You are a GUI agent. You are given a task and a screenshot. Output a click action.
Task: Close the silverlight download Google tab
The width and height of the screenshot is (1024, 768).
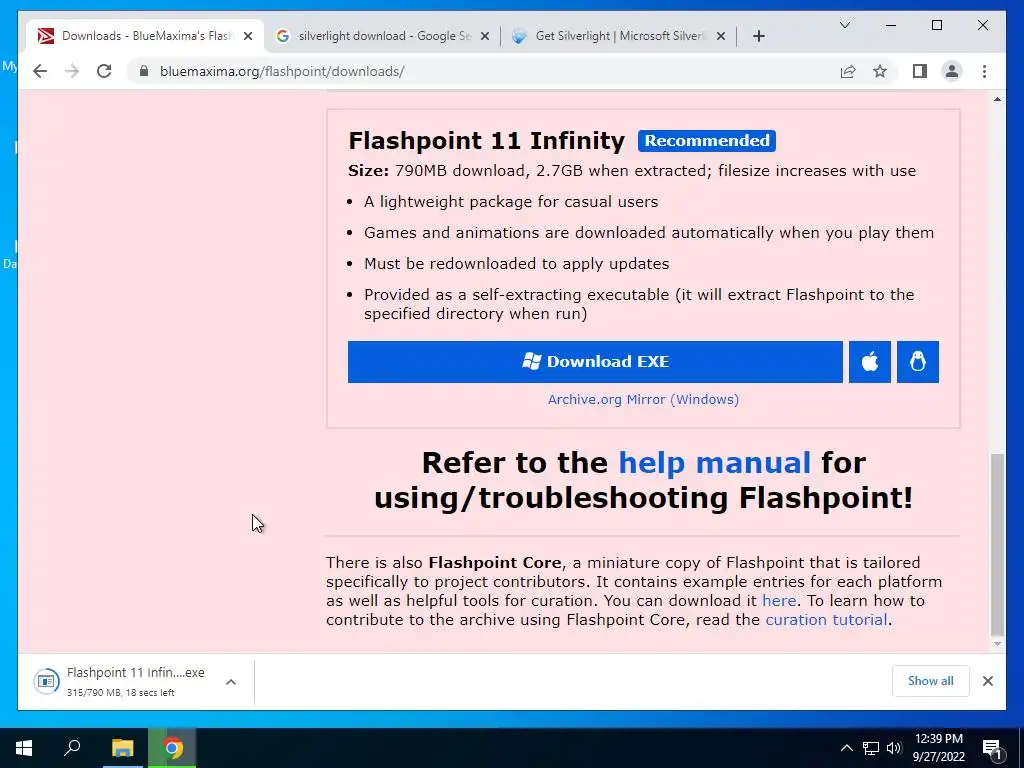[x=485, y=37]
